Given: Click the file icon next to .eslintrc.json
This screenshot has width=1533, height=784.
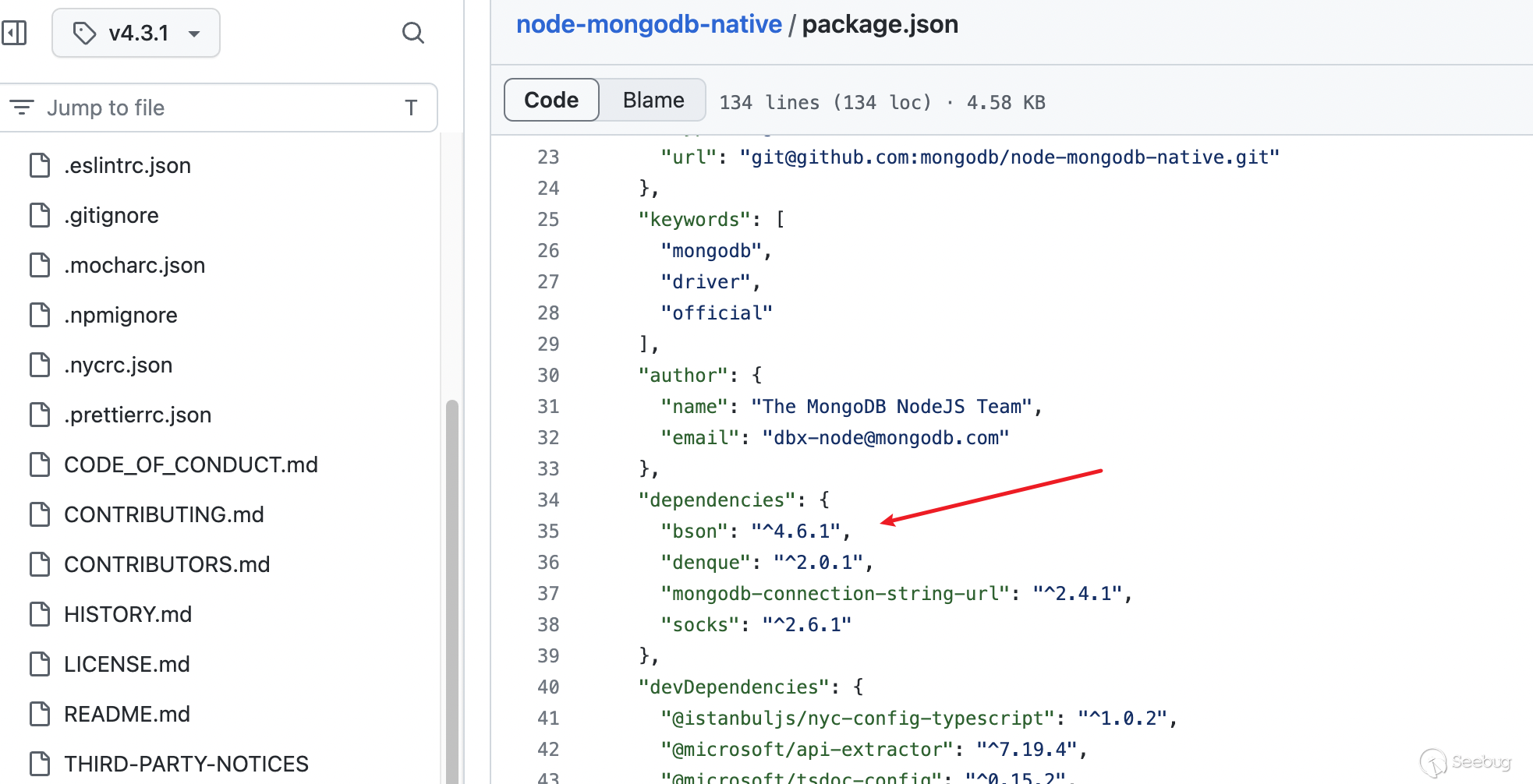Looking at the screenshot, I should (40, 165).
